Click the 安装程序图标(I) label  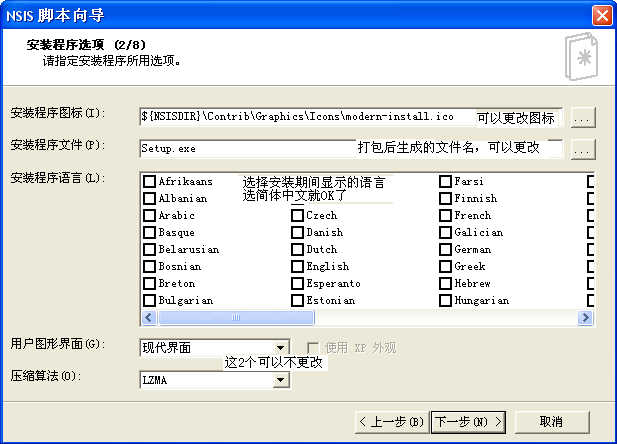pyautogui.click(x=58, y=114)
